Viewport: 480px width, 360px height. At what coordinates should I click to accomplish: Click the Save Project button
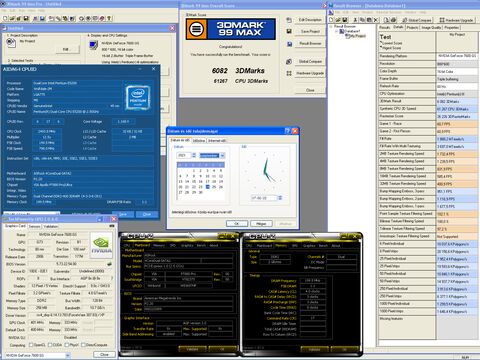click(x=310, y=31)
